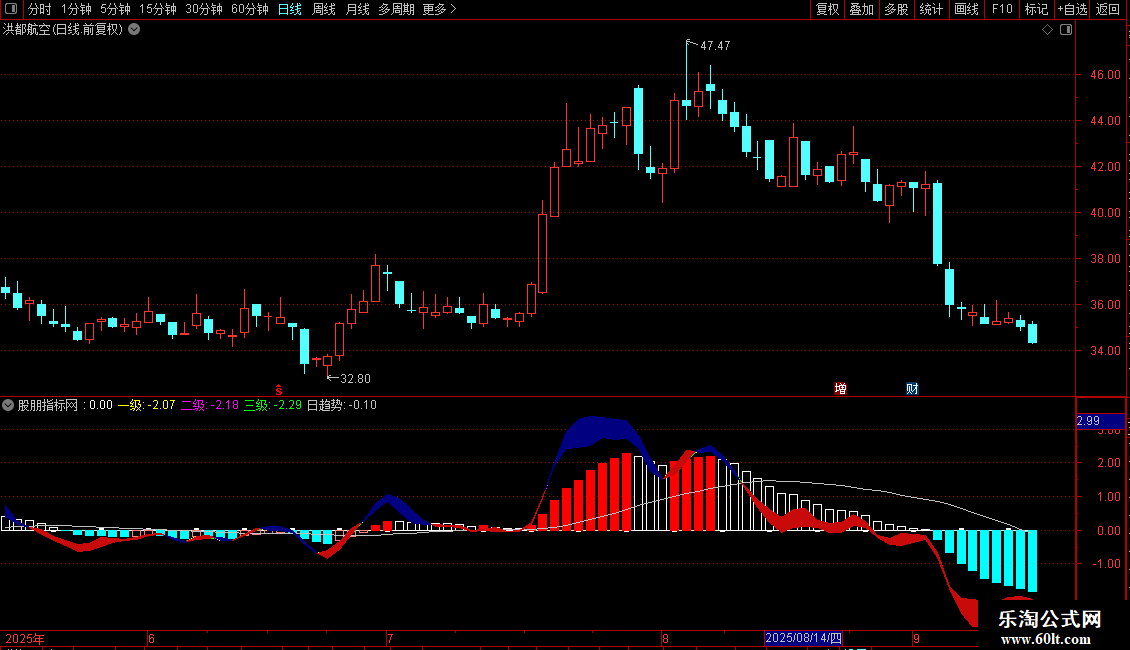The width and height of the screenshot is (1130, 650).
Task: Click the 标记 mark button
Action: pyautogui.click(x=1036, y=9)
